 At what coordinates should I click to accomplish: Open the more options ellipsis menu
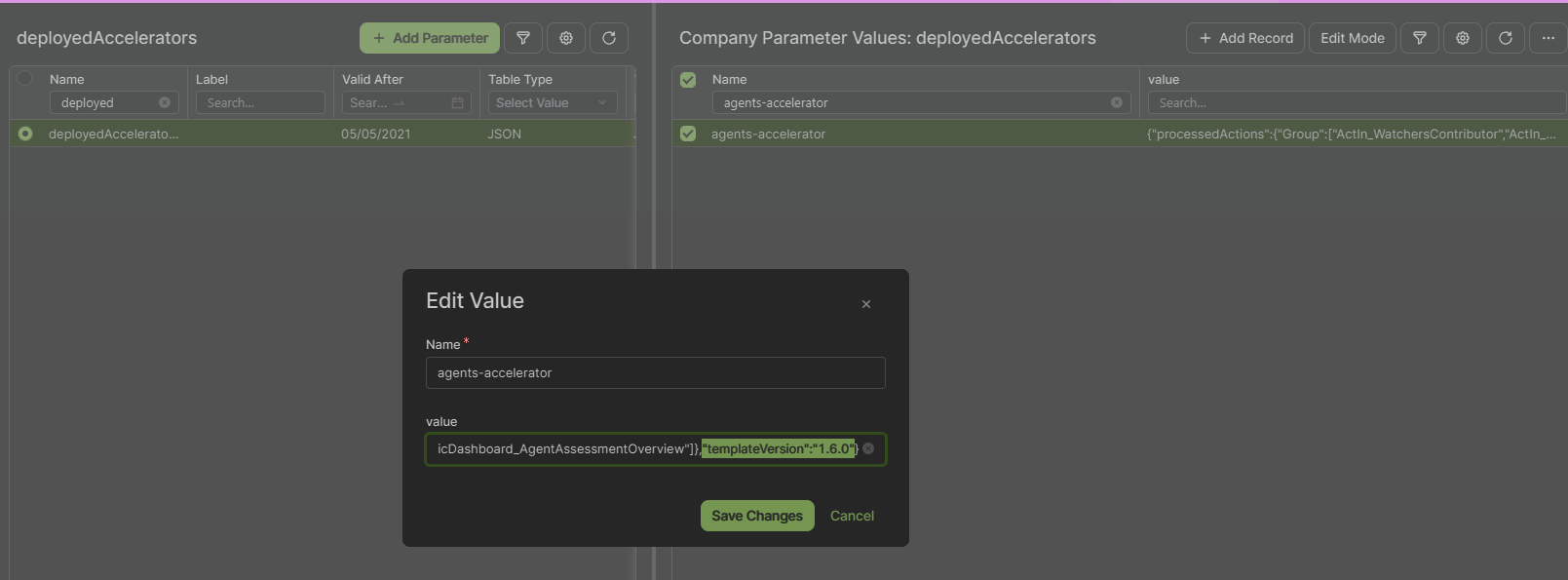click(x=1549, y=38)
